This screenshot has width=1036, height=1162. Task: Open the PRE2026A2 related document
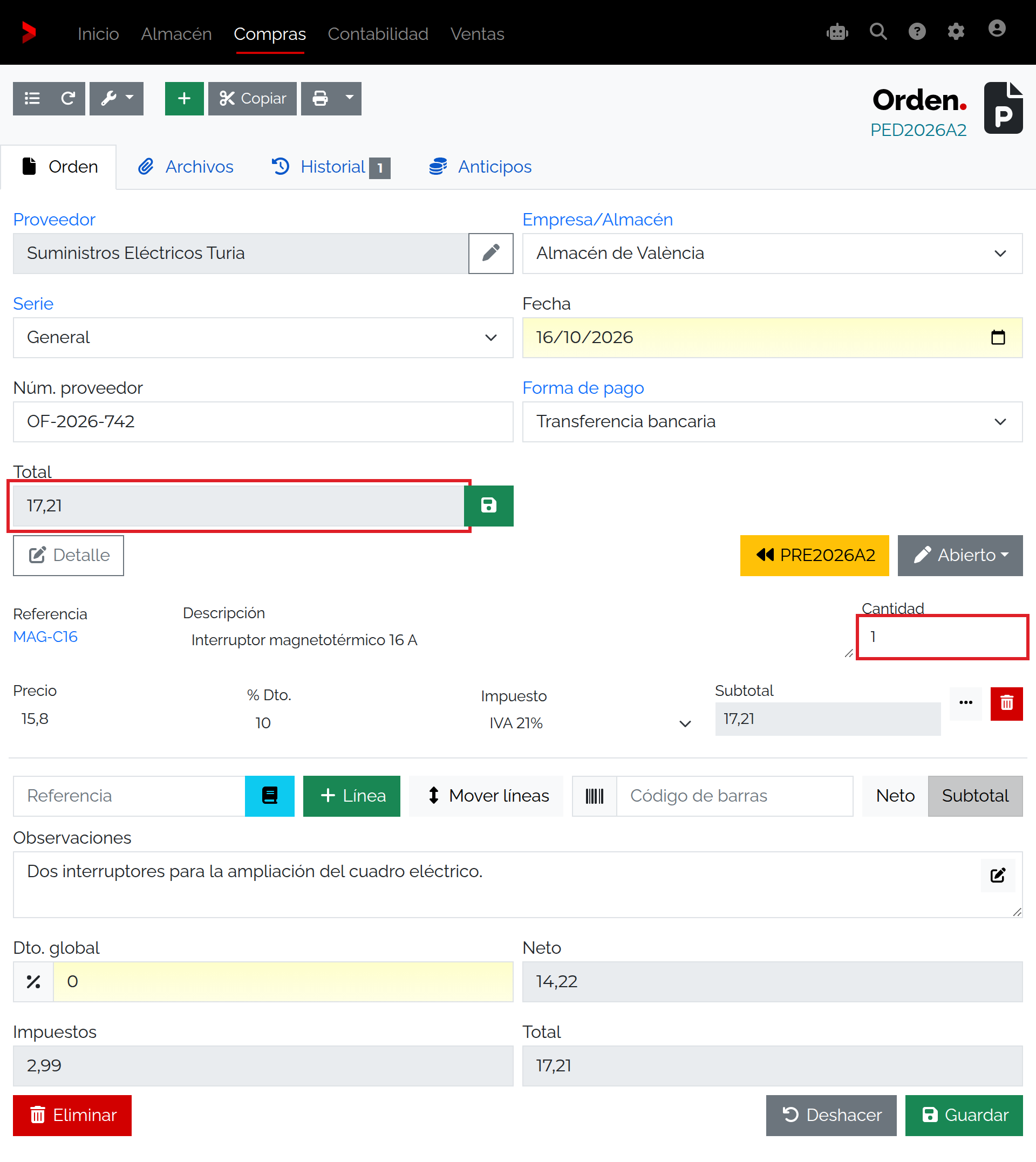814,556
